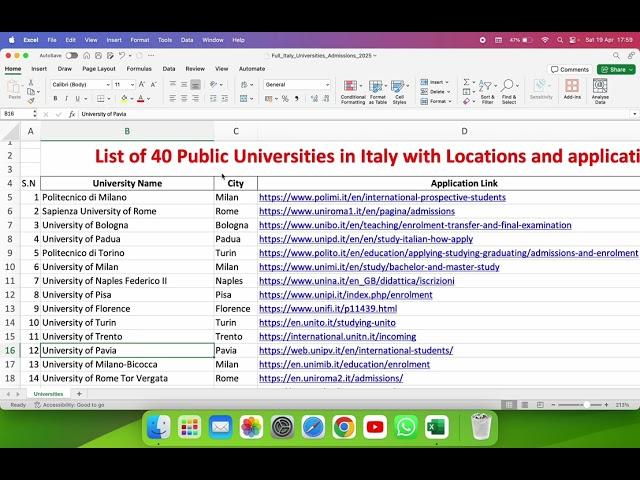640x480 pixels.
Task: Open Cell Styles gallery
Action: (400, 92)
